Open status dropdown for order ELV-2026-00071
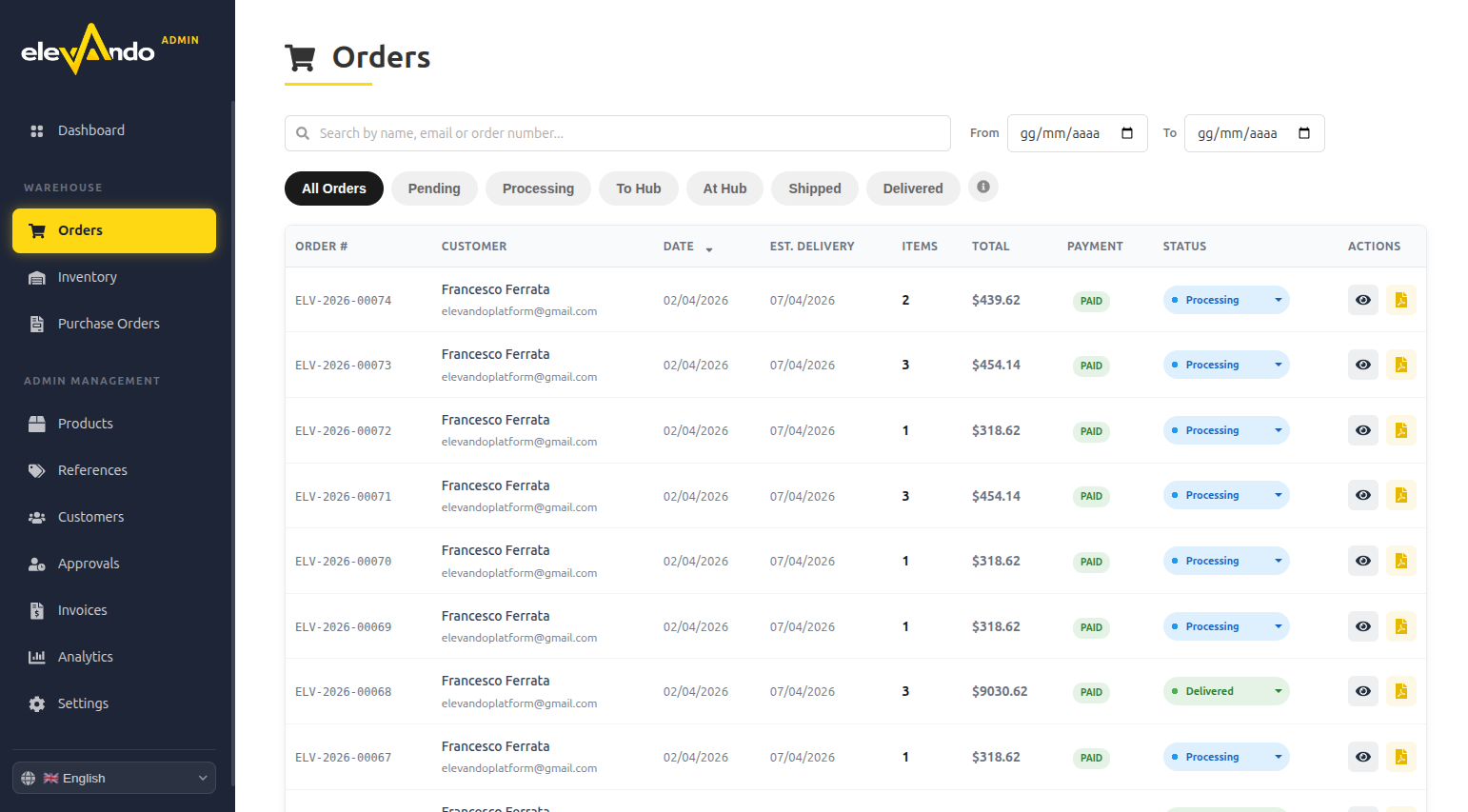 coord(1226,495)
